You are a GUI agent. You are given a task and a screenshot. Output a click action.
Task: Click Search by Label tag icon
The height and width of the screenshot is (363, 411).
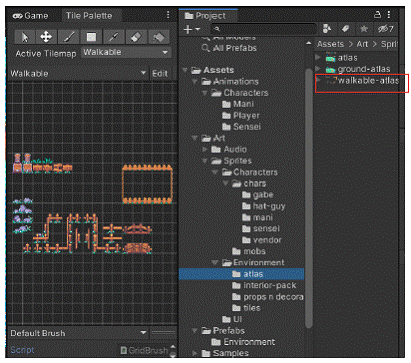click(345, 29)
